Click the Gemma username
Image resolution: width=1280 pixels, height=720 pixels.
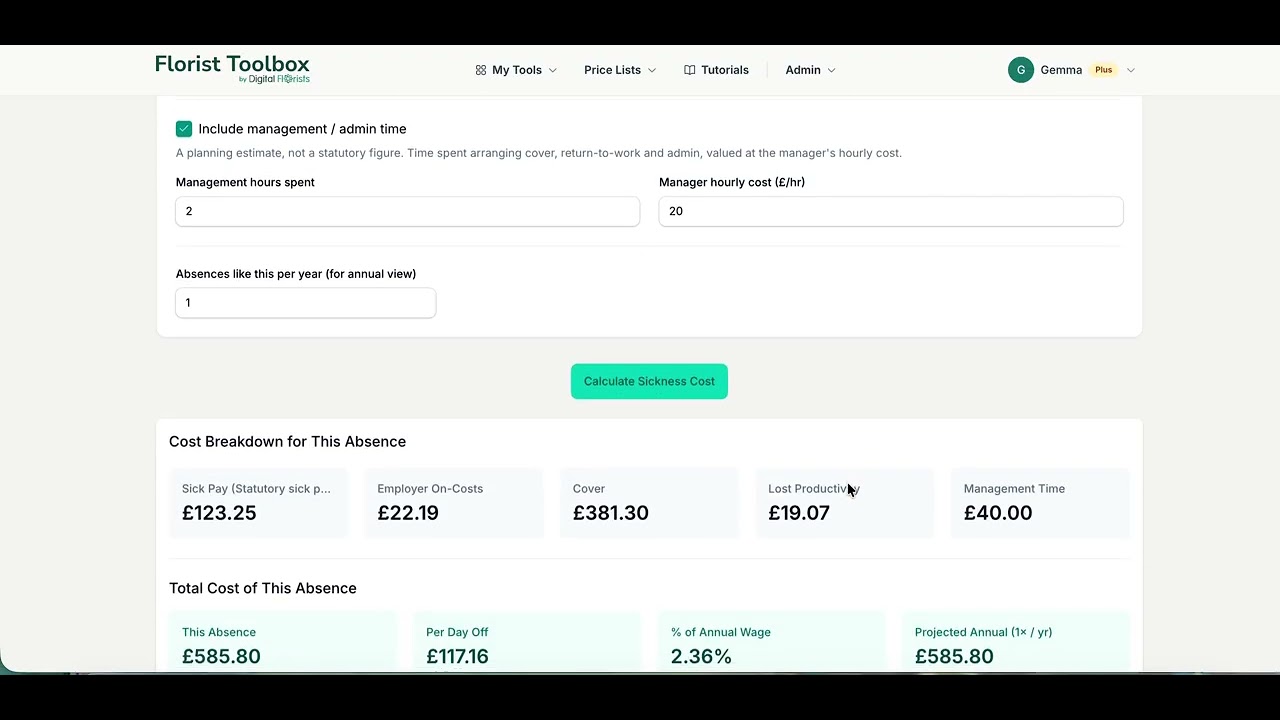point(1061,70)
